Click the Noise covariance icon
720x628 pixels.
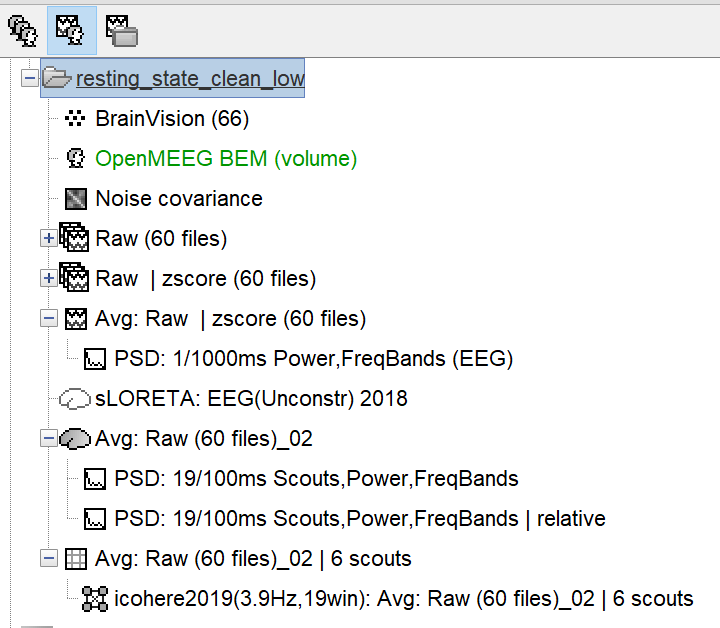[x=76, y=199]
